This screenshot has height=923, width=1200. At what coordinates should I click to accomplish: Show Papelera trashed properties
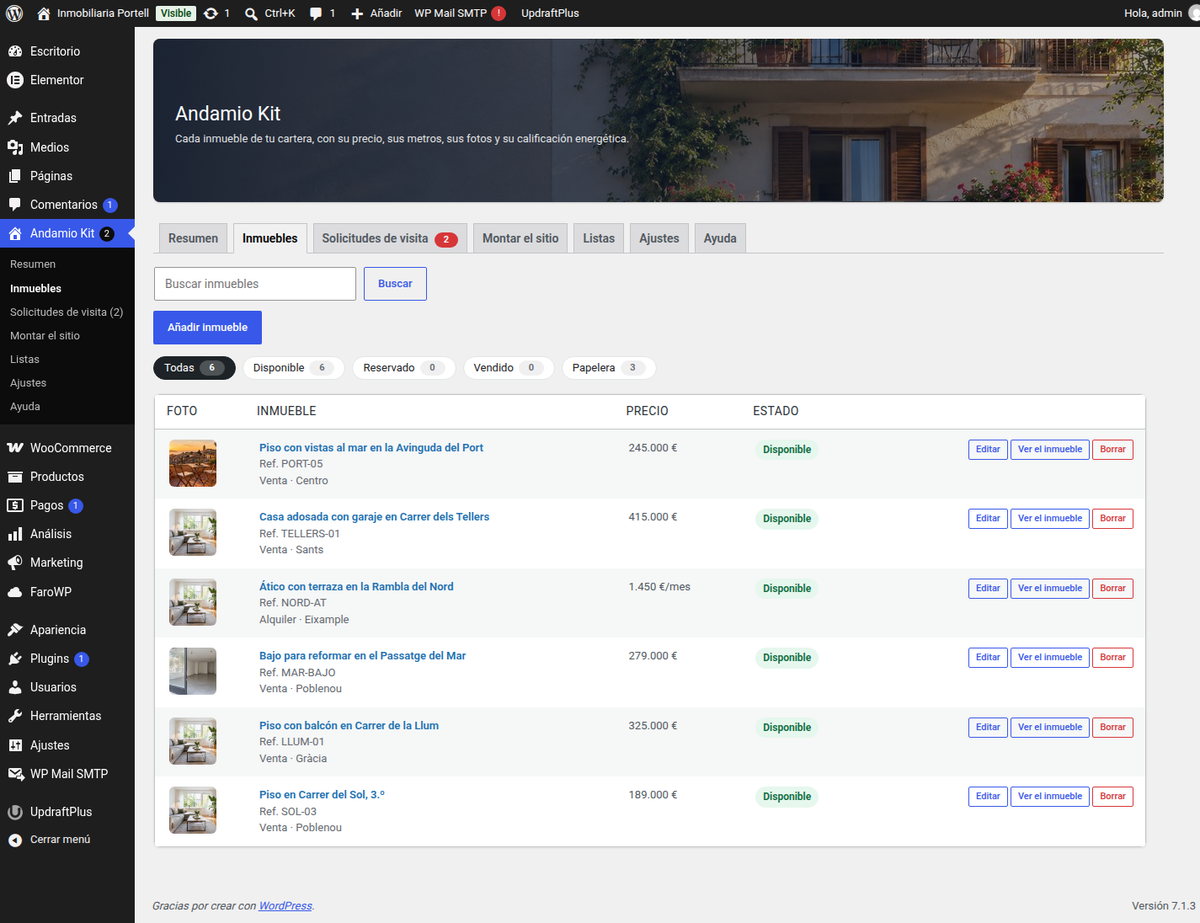(x=609, y=368)
